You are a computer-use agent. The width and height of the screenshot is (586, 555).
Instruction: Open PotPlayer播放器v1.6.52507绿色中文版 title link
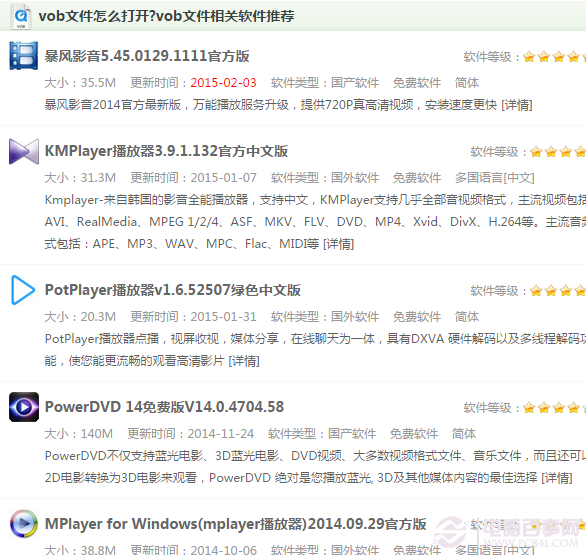[x=172, y=290]
